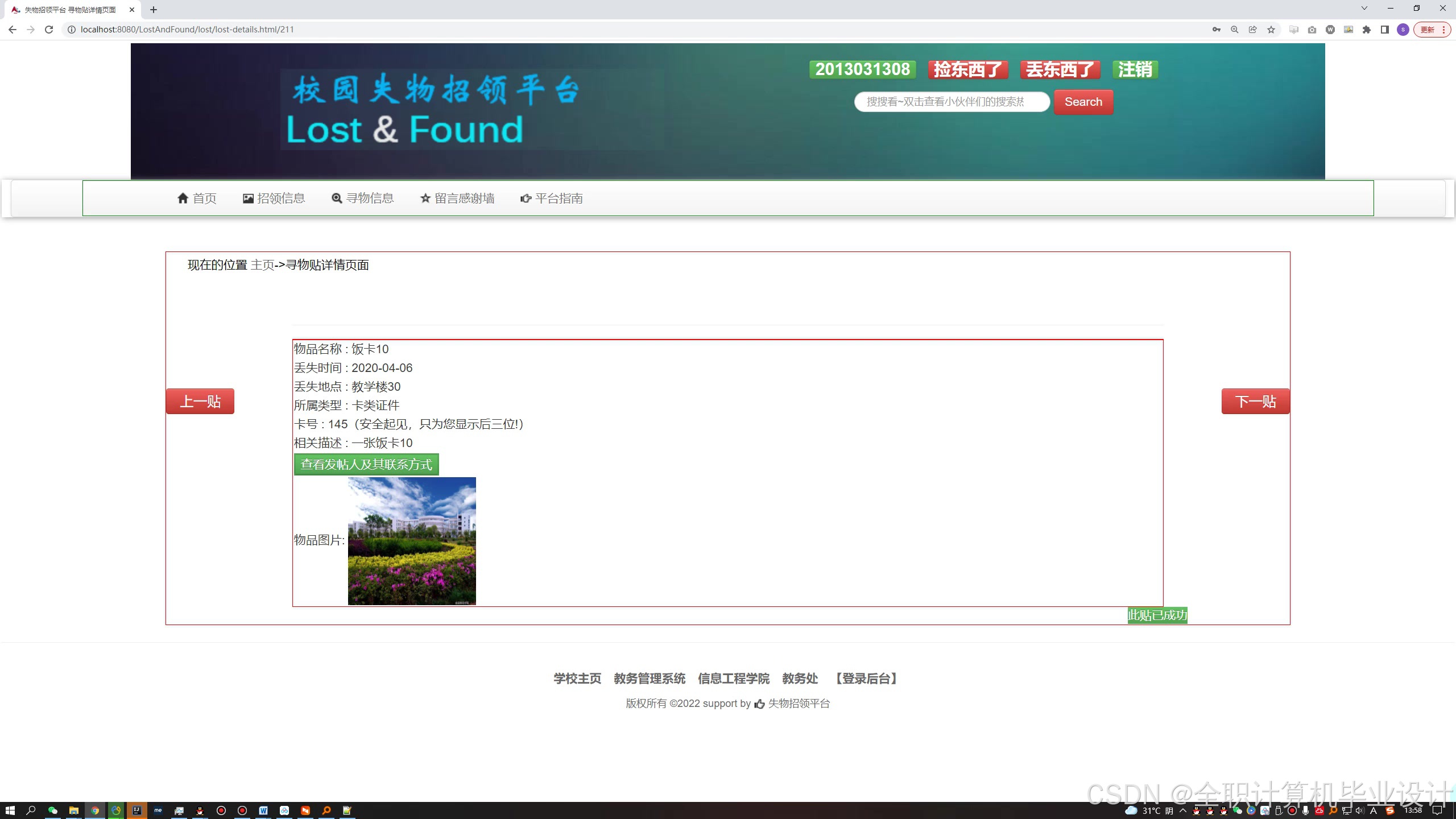This screenshot has height=819, width=1456.
Task: Go to 首页 in the navigation bar
Action: [x=197, y=198]
